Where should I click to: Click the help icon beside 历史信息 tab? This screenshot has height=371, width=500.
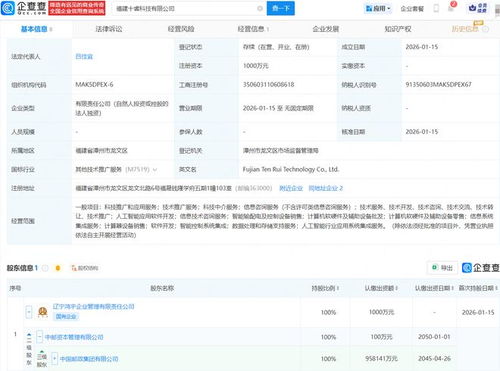[486, 29]
